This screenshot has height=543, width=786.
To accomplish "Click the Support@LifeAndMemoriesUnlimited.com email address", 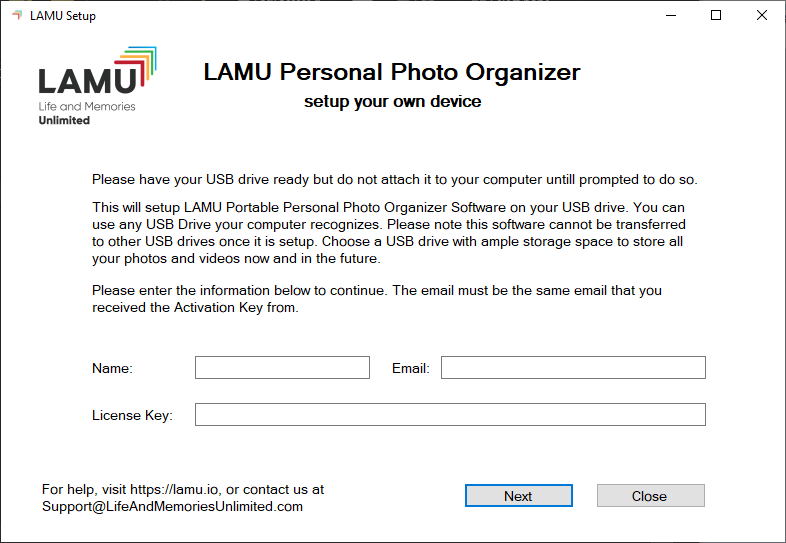I will 172,507.
